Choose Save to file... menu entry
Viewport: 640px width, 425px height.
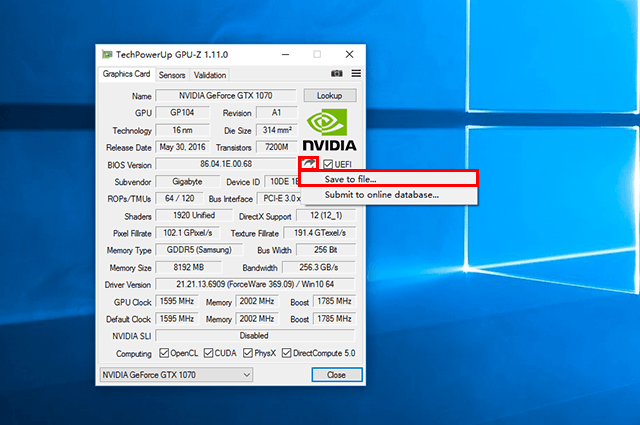click(389, 179)
